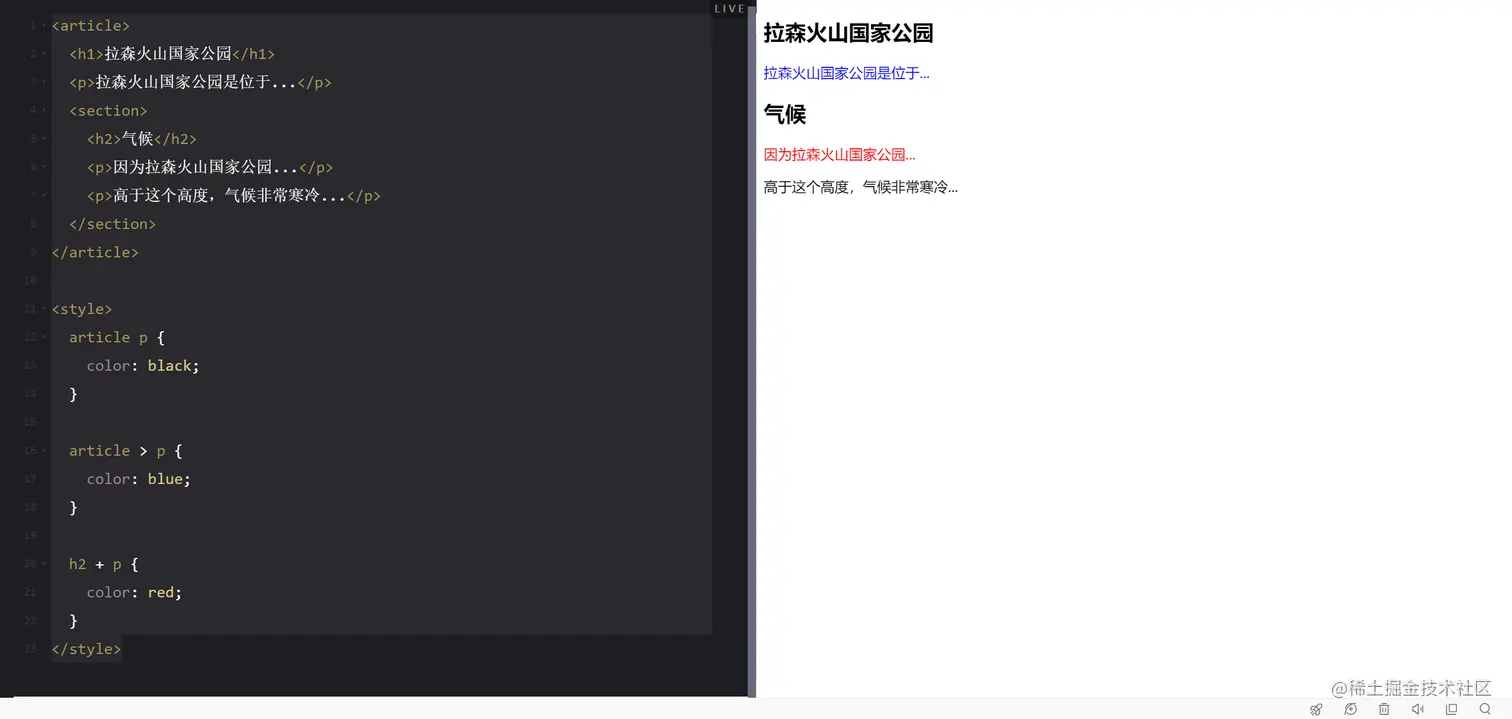Screen dimensions: 1512x719
Task: Click the magnifier search icon
Action: tap(1485, 709)
